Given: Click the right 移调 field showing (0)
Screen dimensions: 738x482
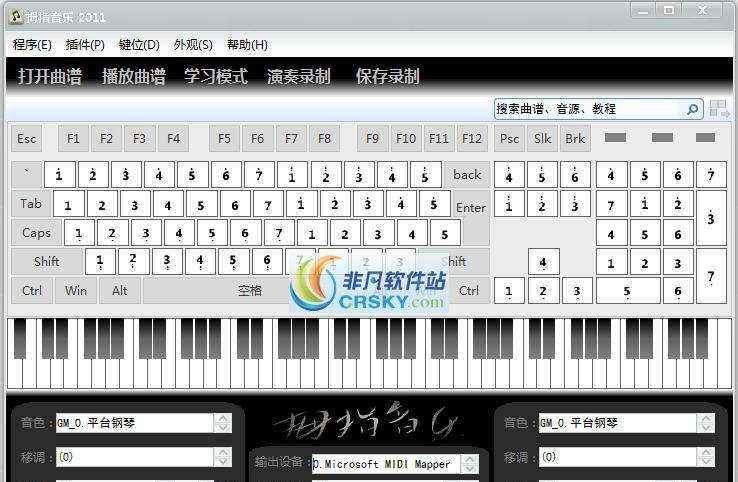Looking at the screenshot, I should tap(618, 457).
